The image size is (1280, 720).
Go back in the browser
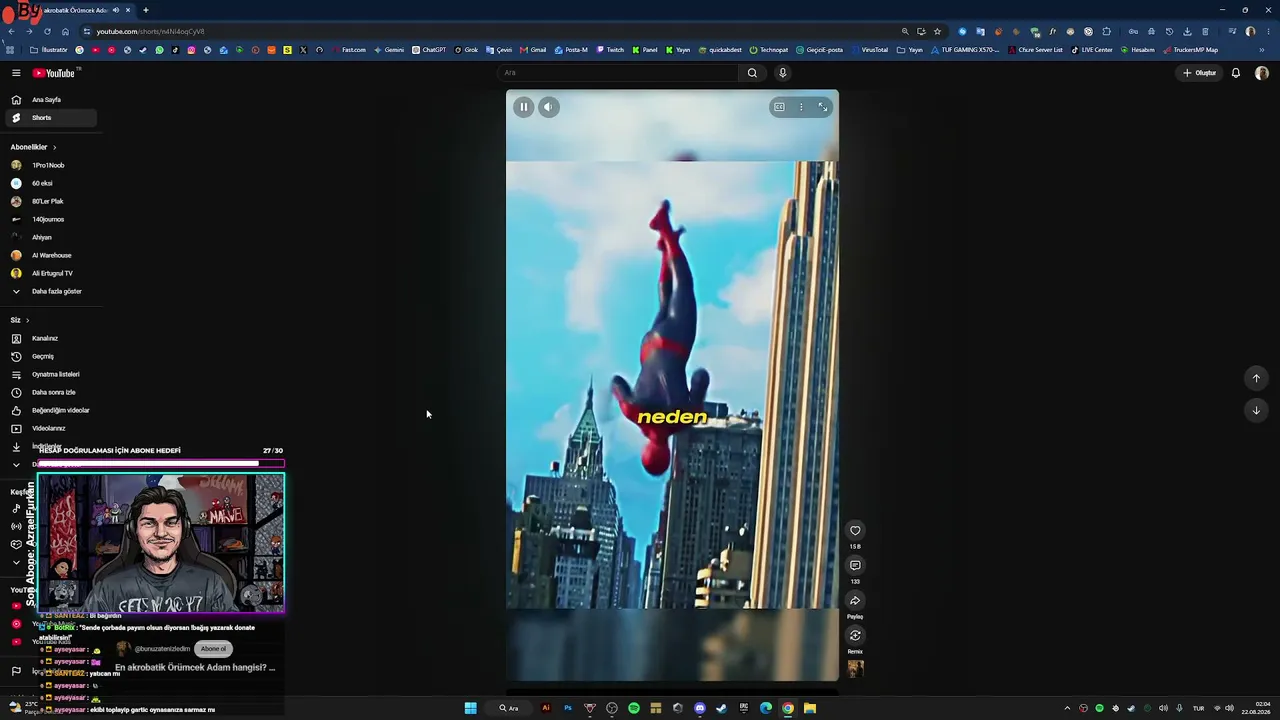[11, 31]
